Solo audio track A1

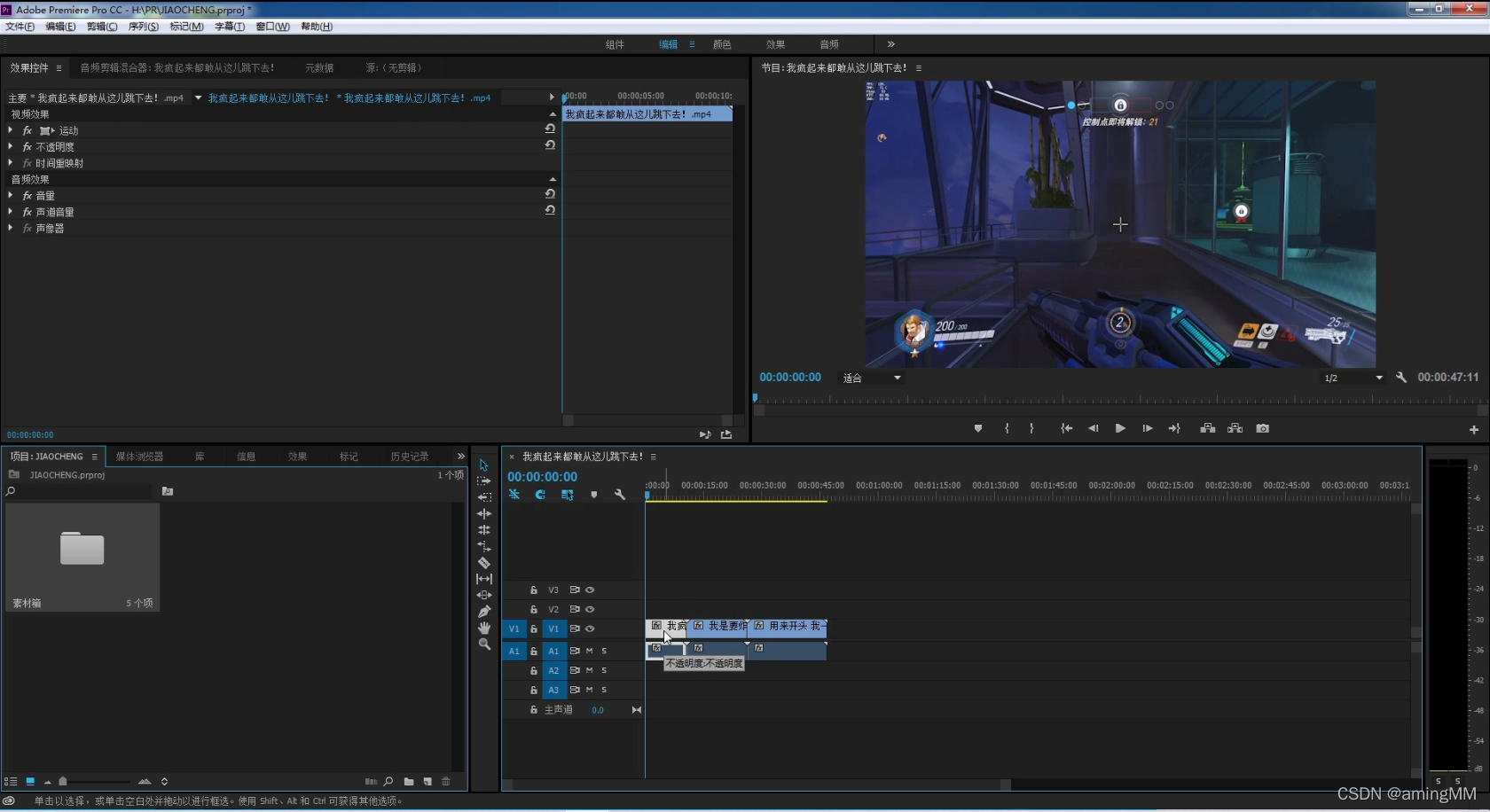pyautogui.click(x=604, y=651)
